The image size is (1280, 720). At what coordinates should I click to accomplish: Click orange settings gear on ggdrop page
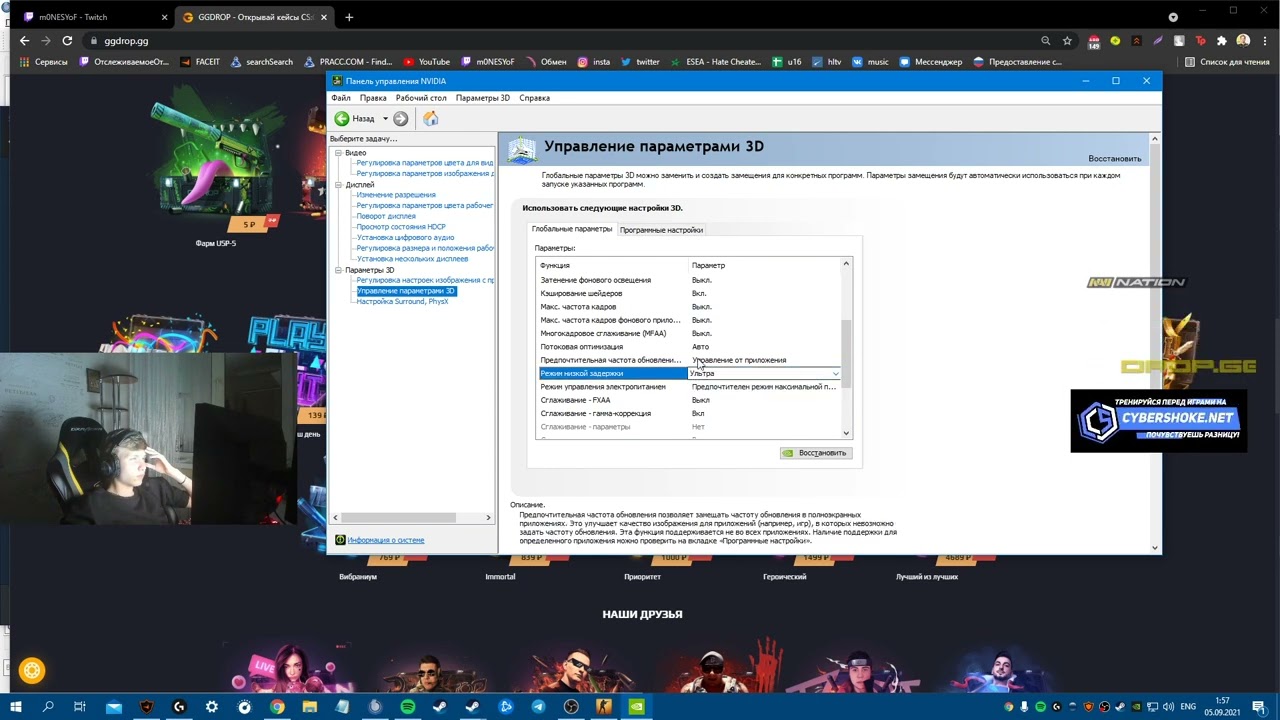coord(32,671)
